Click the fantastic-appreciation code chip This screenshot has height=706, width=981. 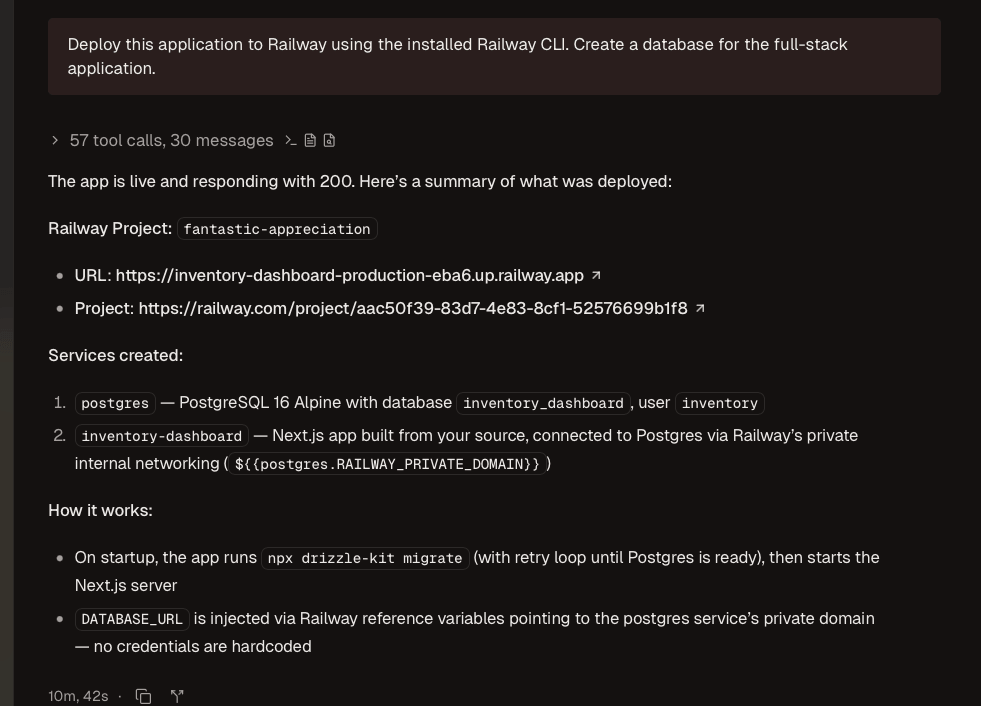[x=277, y=229]
